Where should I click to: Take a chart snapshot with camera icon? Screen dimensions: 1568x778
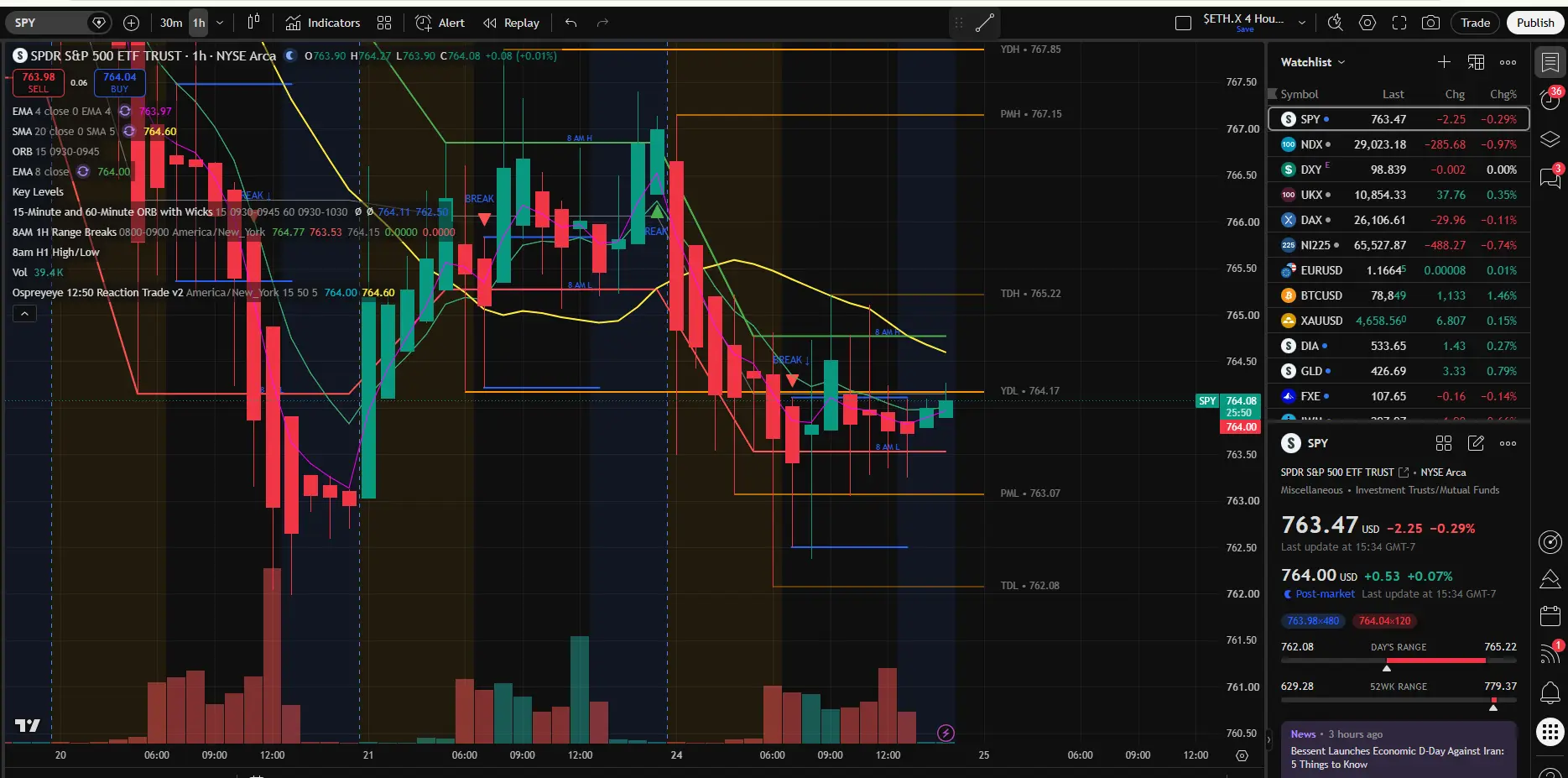[x=1430, y=23]
